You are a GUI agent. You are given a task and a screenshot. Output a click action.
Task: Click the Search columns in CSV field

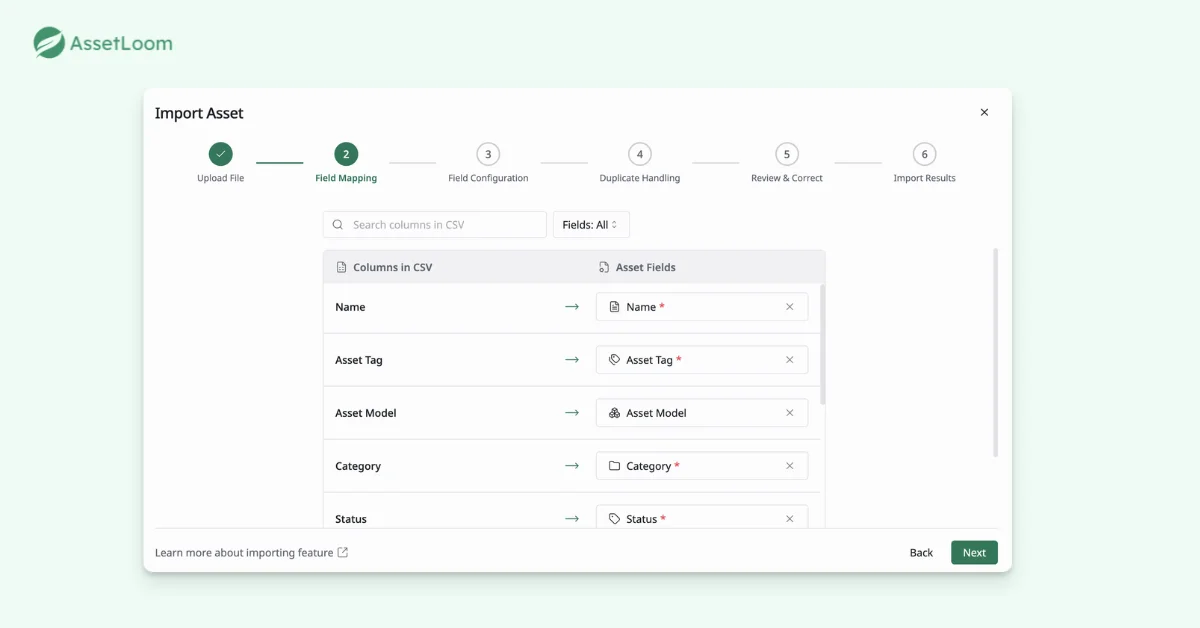(x=435, y=225)
